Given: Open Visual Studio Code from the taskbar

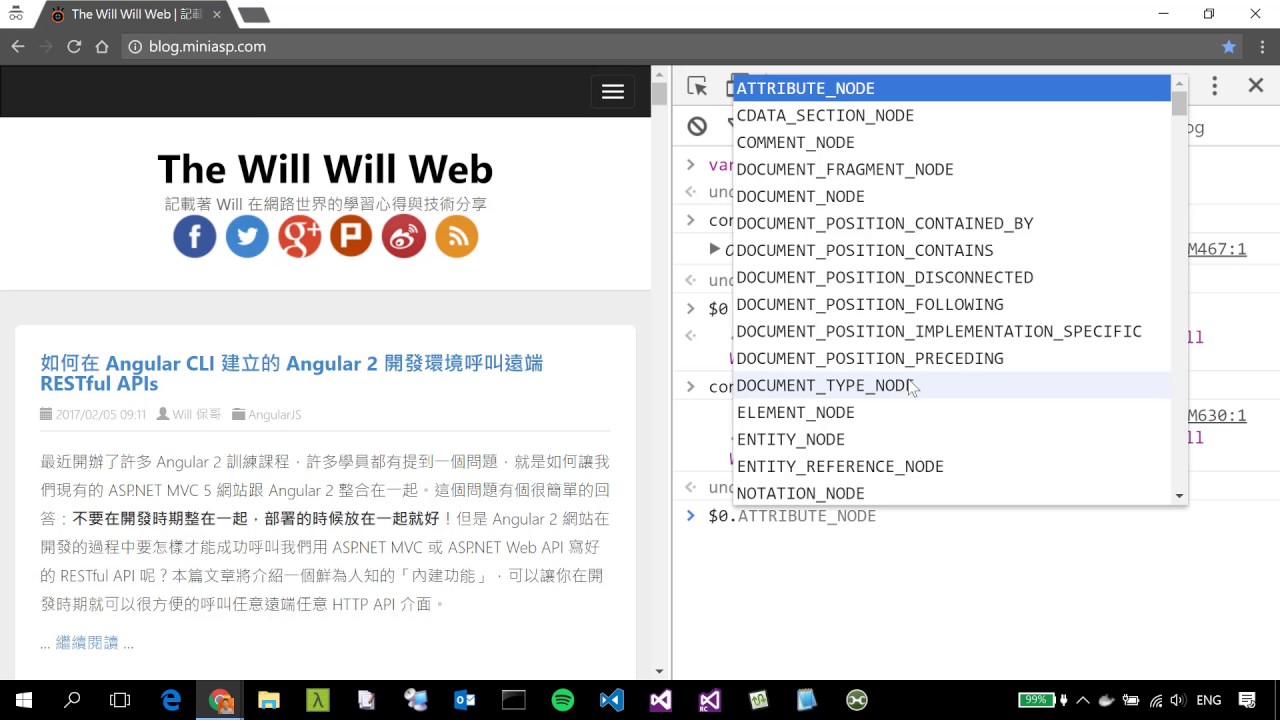Looking at the screenshot, I should (612, 700).
